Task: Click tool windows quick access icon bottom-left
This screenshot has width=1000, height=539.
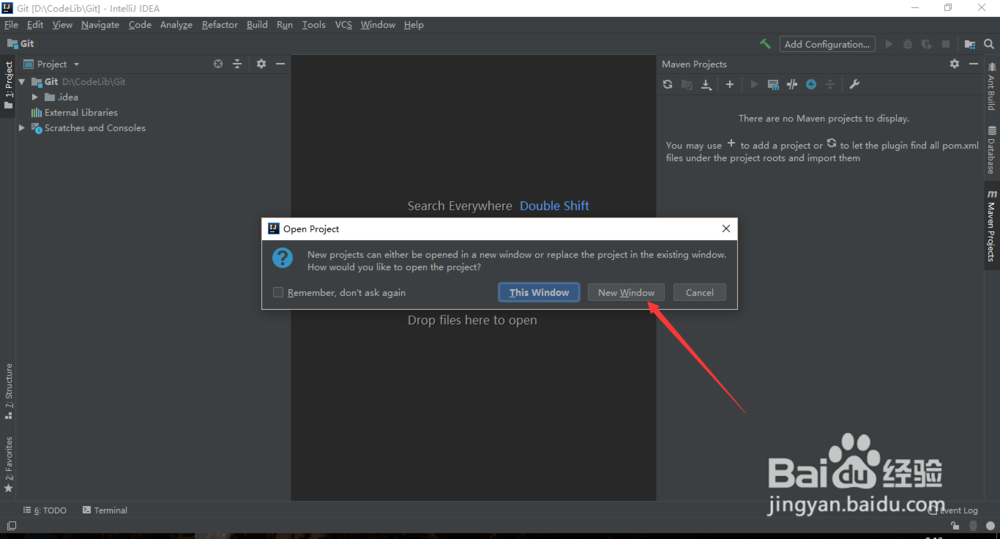Action: (x=11, y=526)
